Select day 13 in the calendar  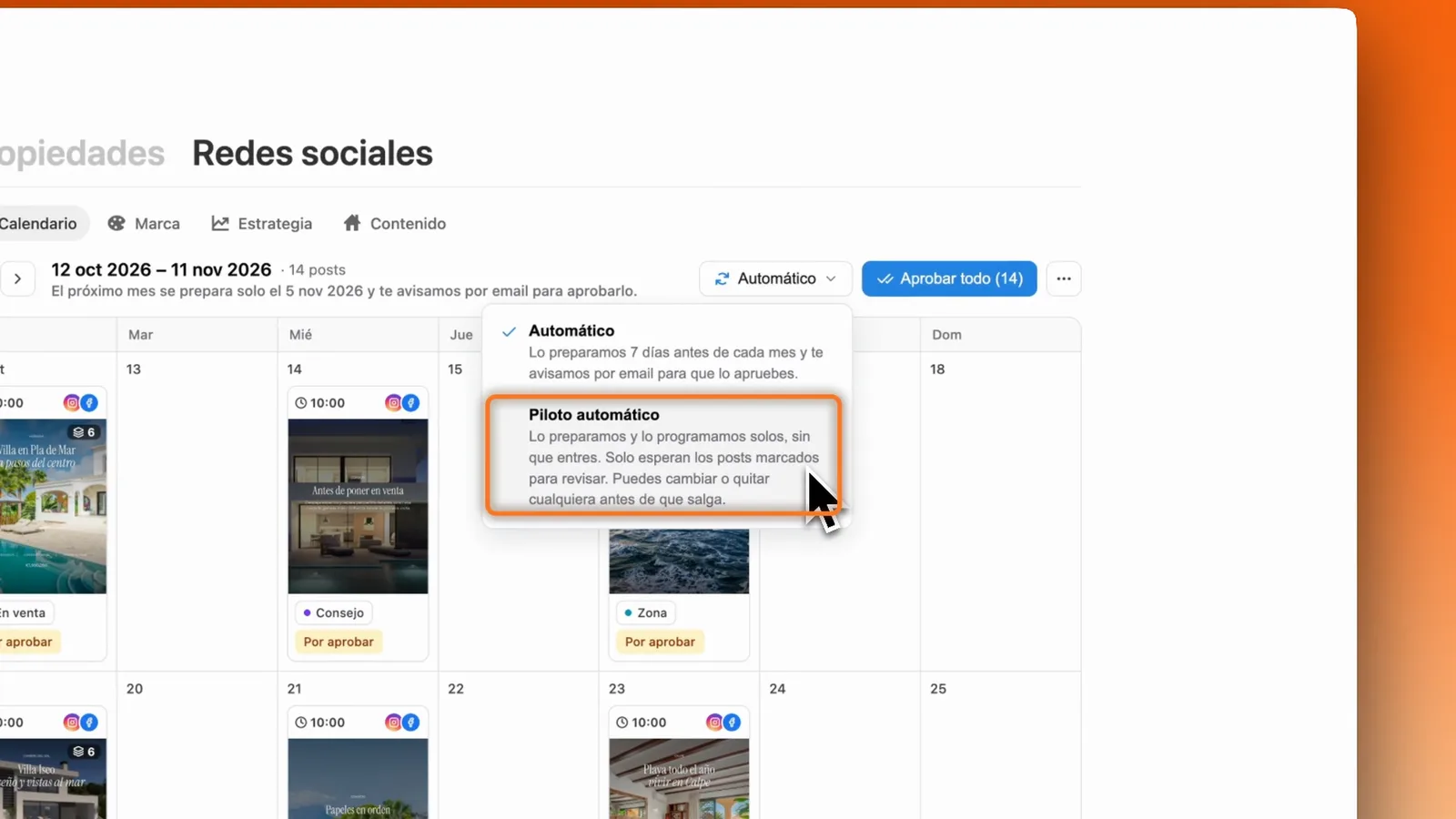(x=134, y=369)
